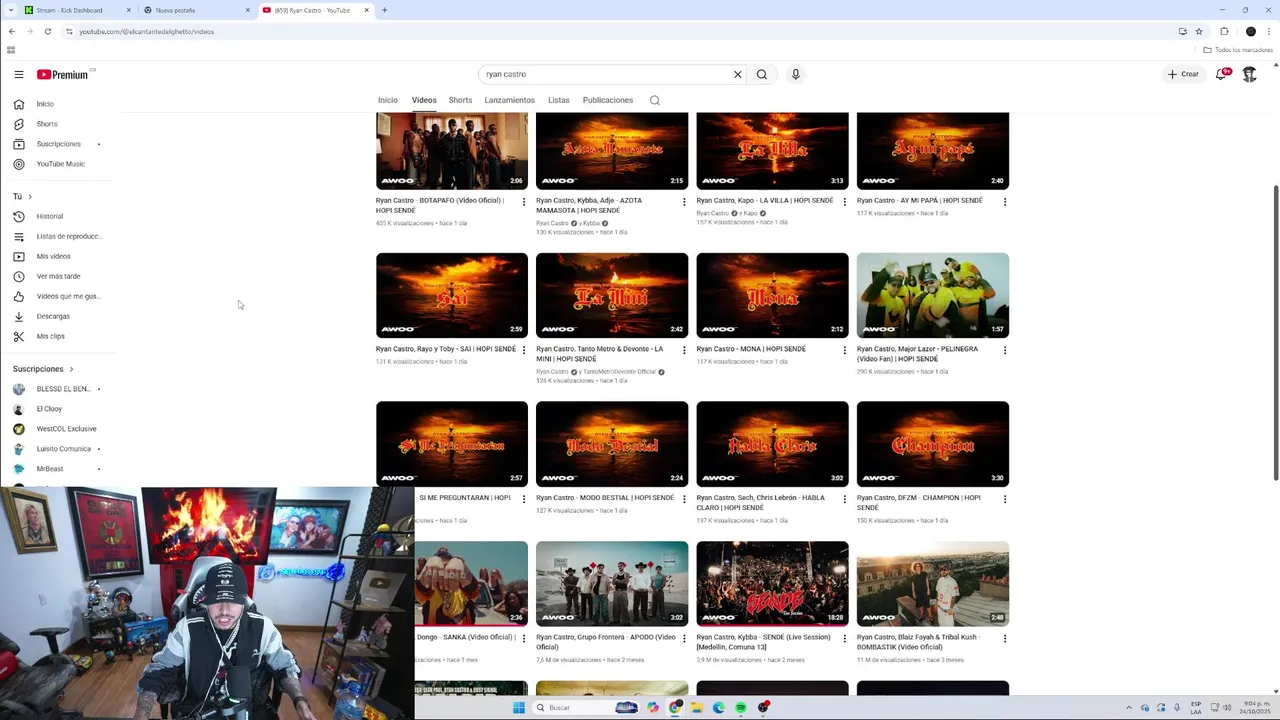Open the Lanzamientos channel tab
The image size is (1280, 720).
tap(510, 100)
